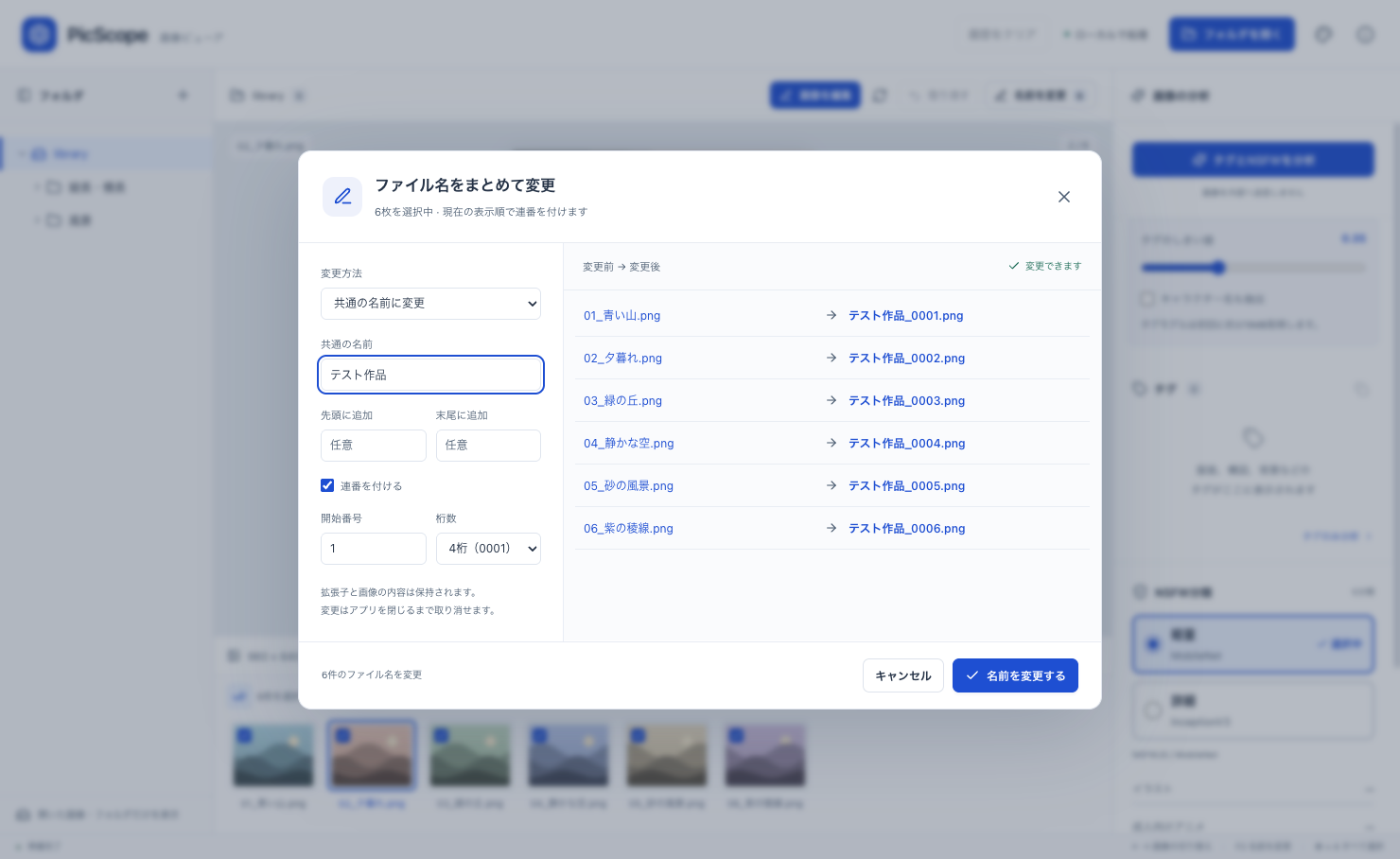
Task: Click the PicScope logo icon behind the dialog
Action: 39,35
